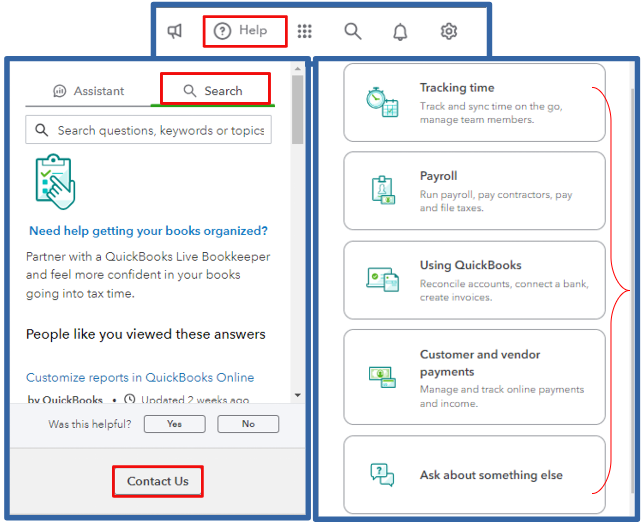Click the Search questions, keywords or topics field

[x=148, y=130]
